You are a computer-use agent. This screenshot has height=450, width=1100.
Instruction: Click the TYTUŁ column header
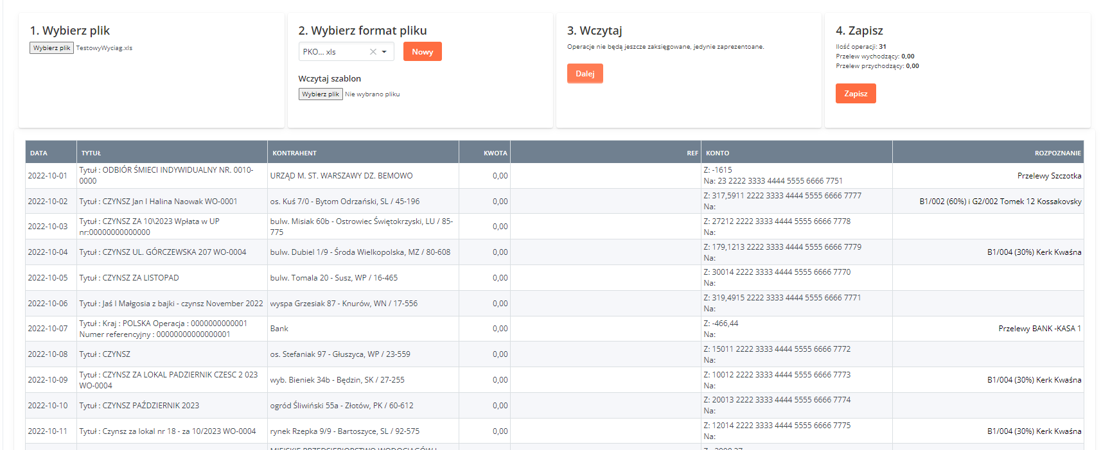pos(91,153)
